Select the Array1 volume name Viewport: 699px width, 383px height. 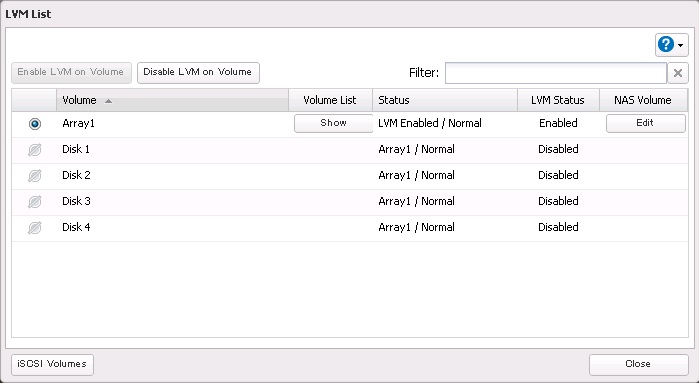pos(78,124)
